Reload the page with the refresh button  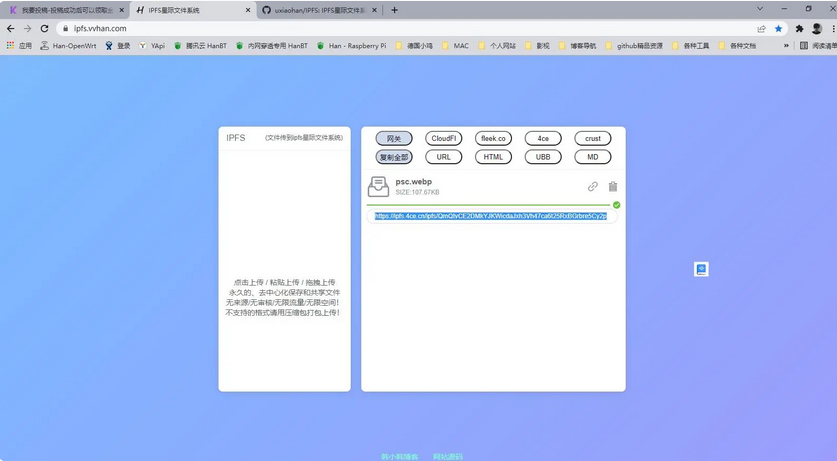(x=44, y=29)
